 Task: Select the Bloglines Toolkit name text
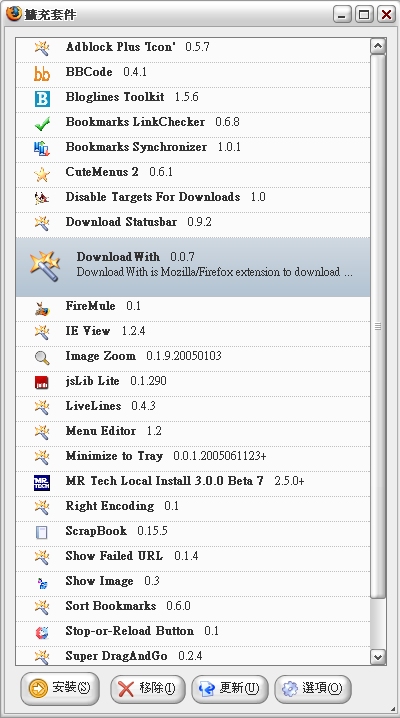tap(115, 97)
